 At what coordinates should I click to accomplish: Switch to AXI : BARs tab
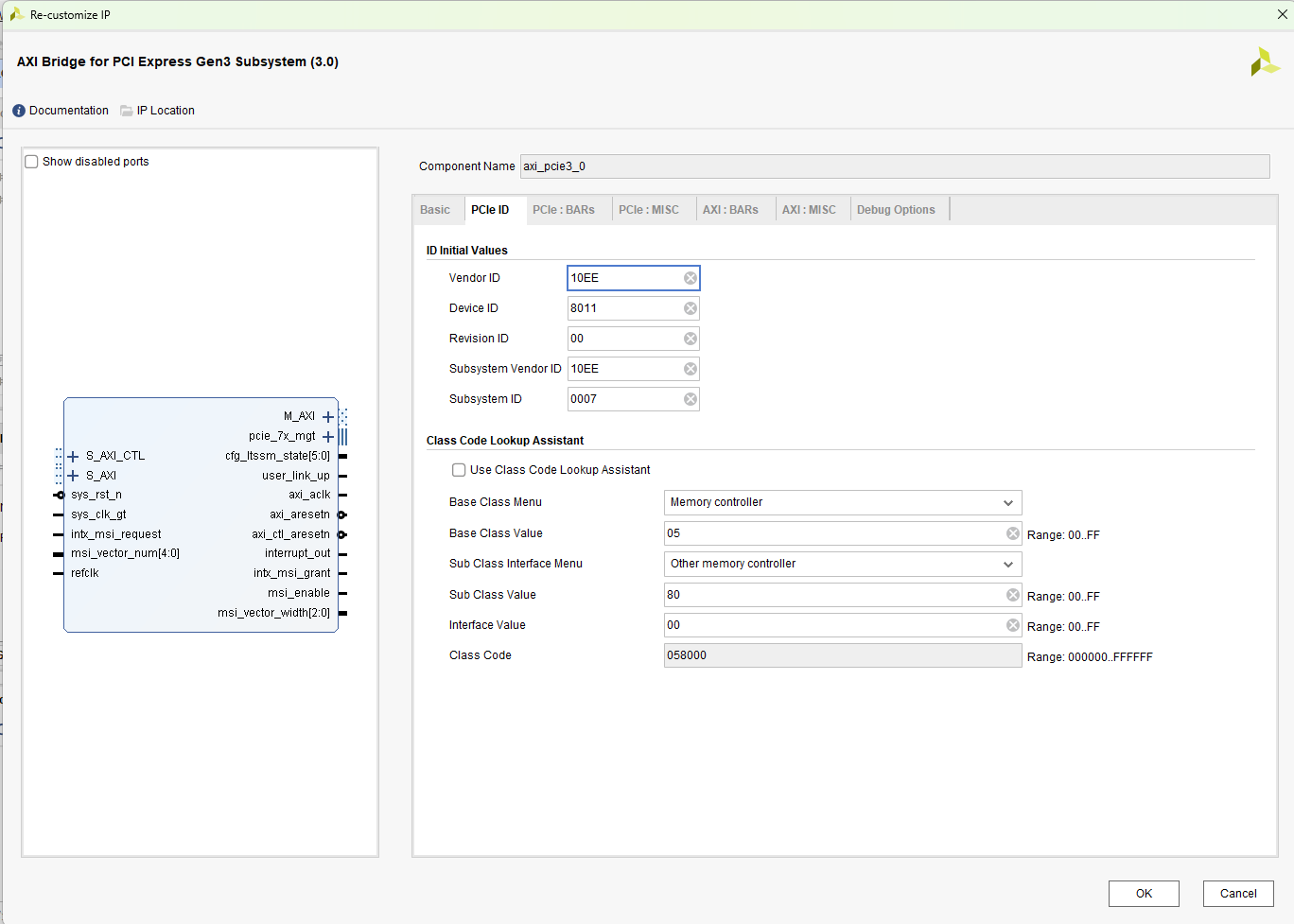[730, 210]
